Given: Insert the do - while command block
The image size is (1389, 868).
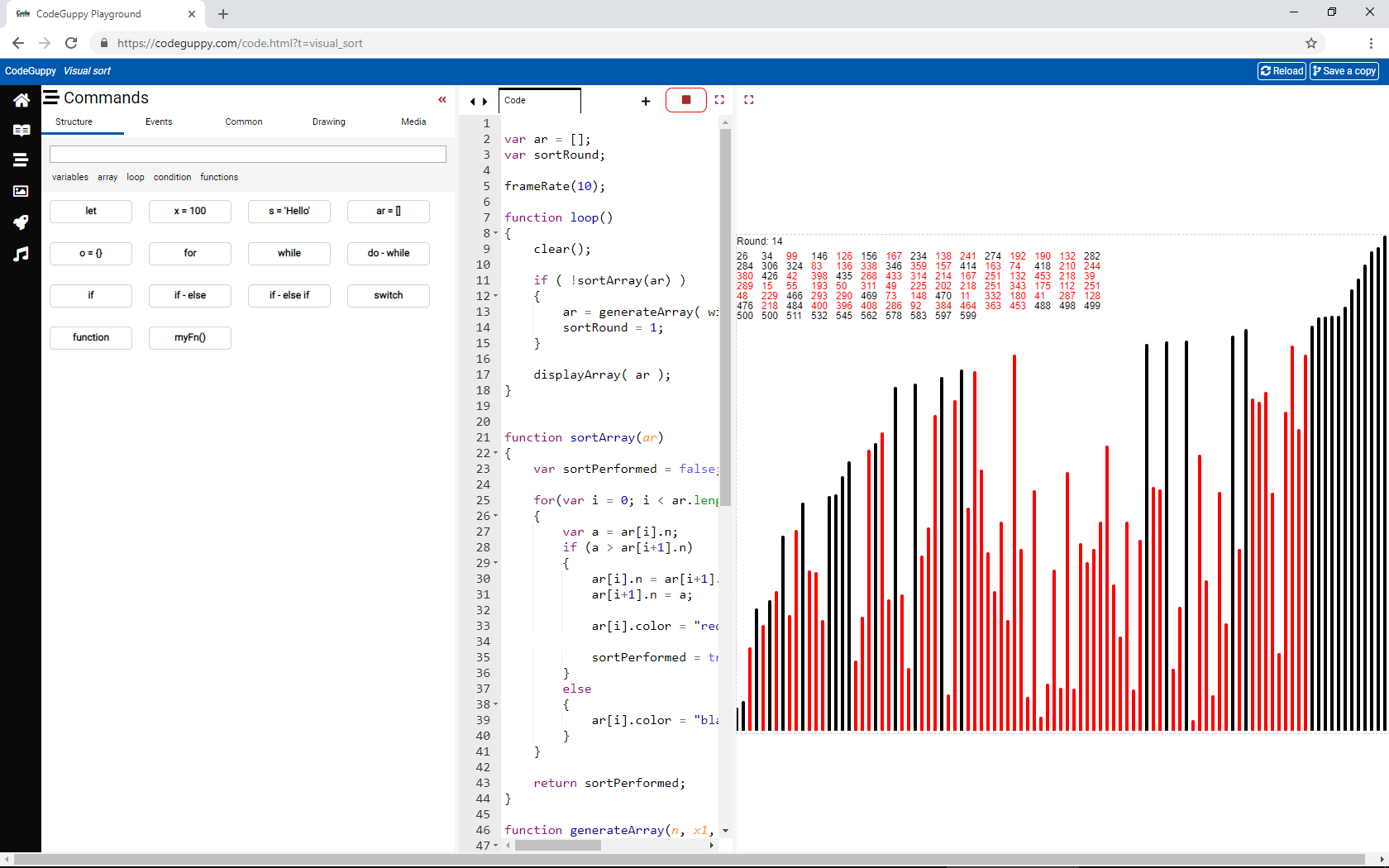Looking at the screenshot, I should 388,253.
